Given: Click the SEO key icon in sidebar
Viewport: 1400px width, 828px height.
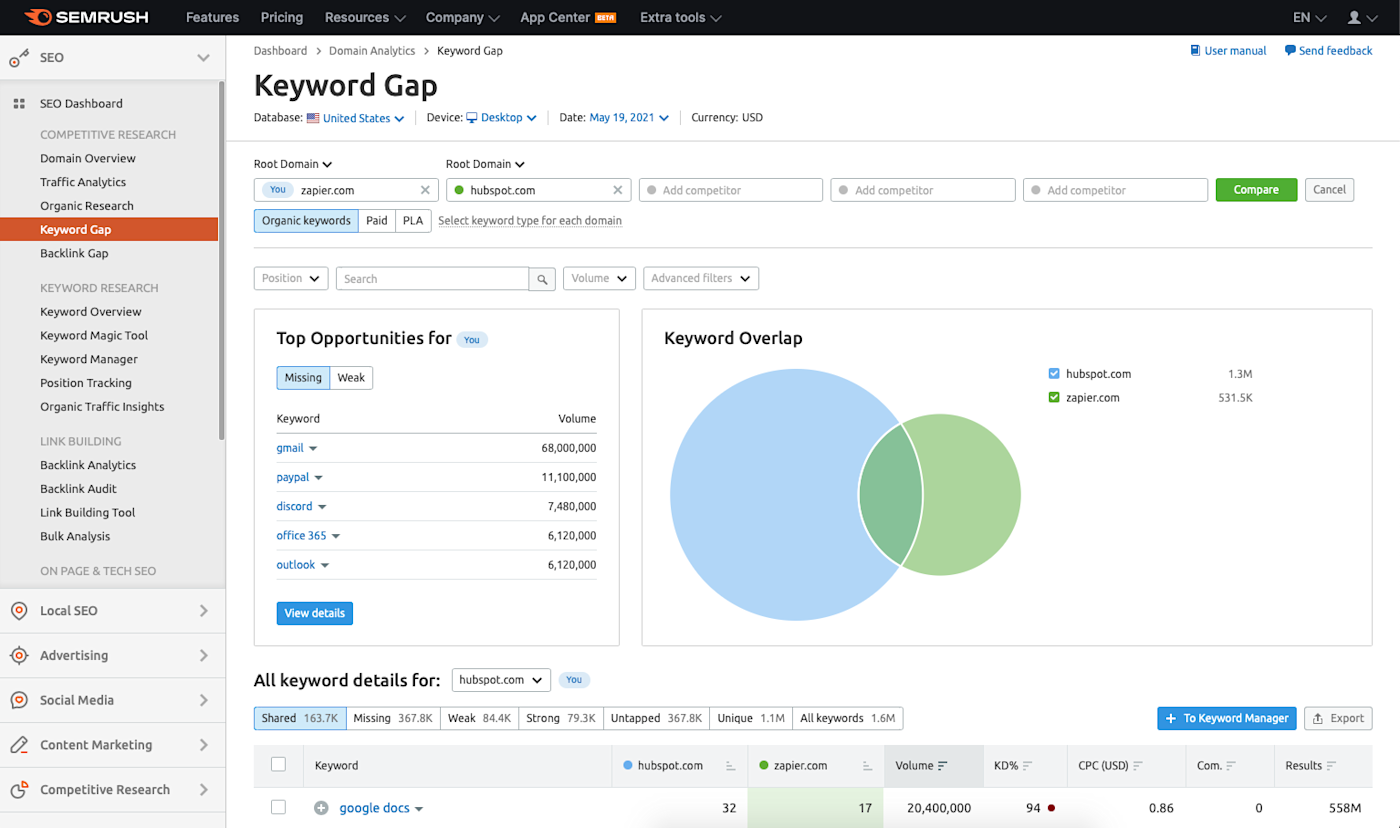Looking at the screenshot, I should pyautogui.click(x=19, y=58).
